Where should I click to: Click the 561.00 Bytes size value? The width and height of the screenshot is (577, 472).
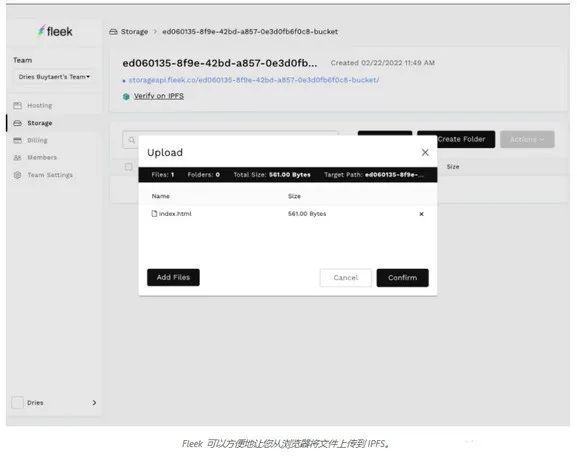click(307, 214)
